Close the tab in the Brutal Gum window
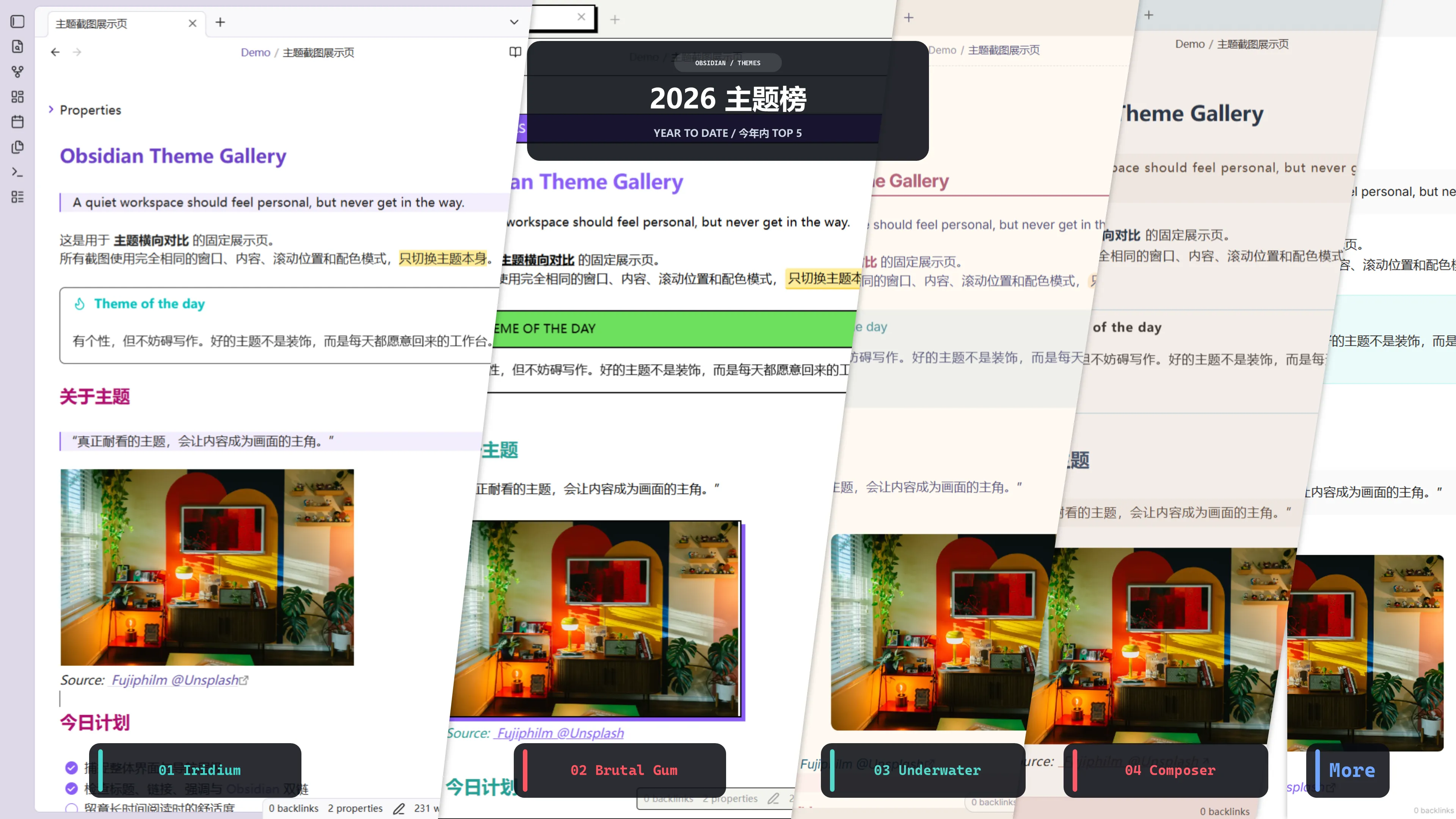 [581, 17]
